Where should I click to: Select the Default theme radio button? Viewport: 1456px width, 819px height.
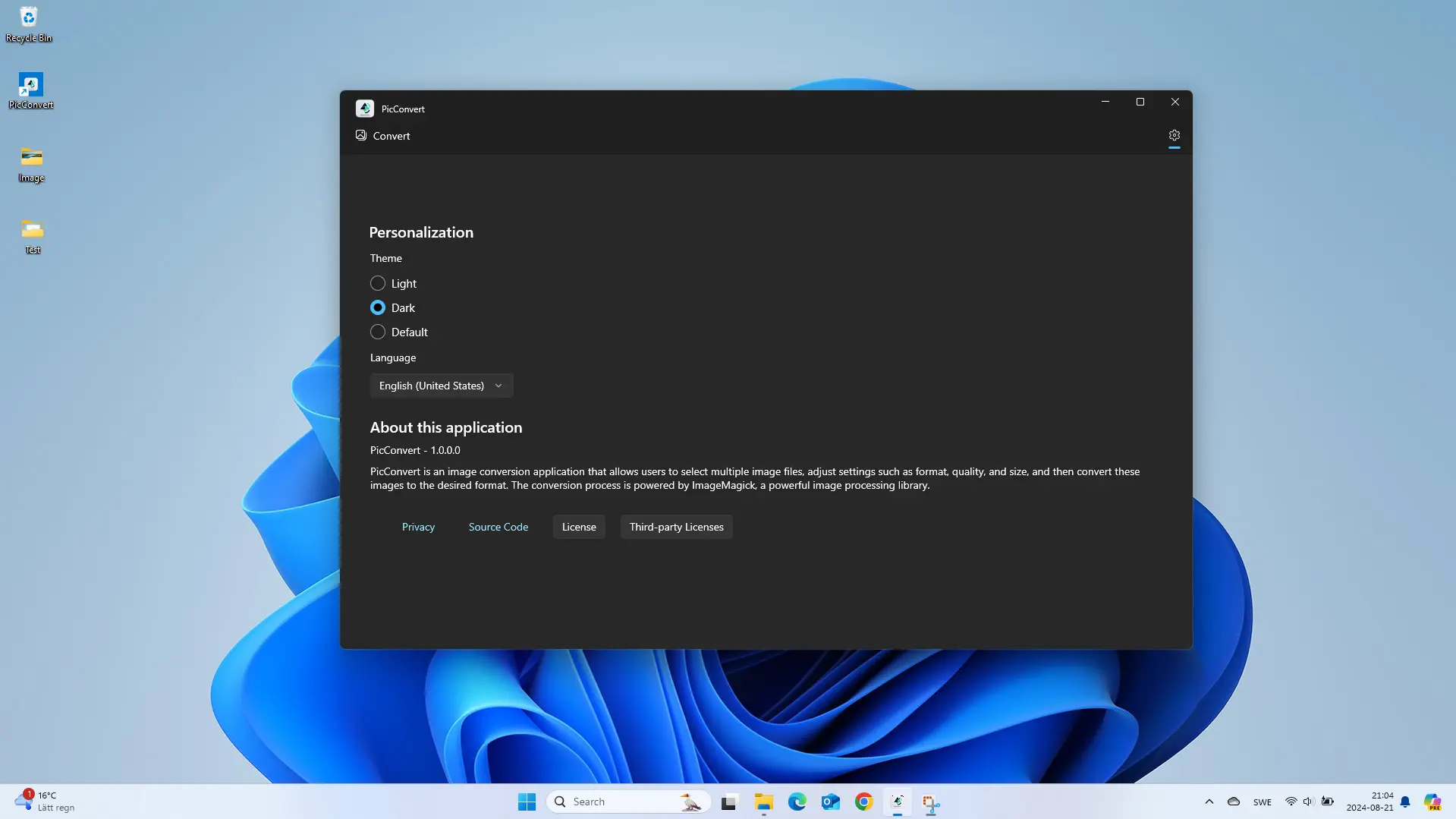pyautogui.click(x=378, y=332)
